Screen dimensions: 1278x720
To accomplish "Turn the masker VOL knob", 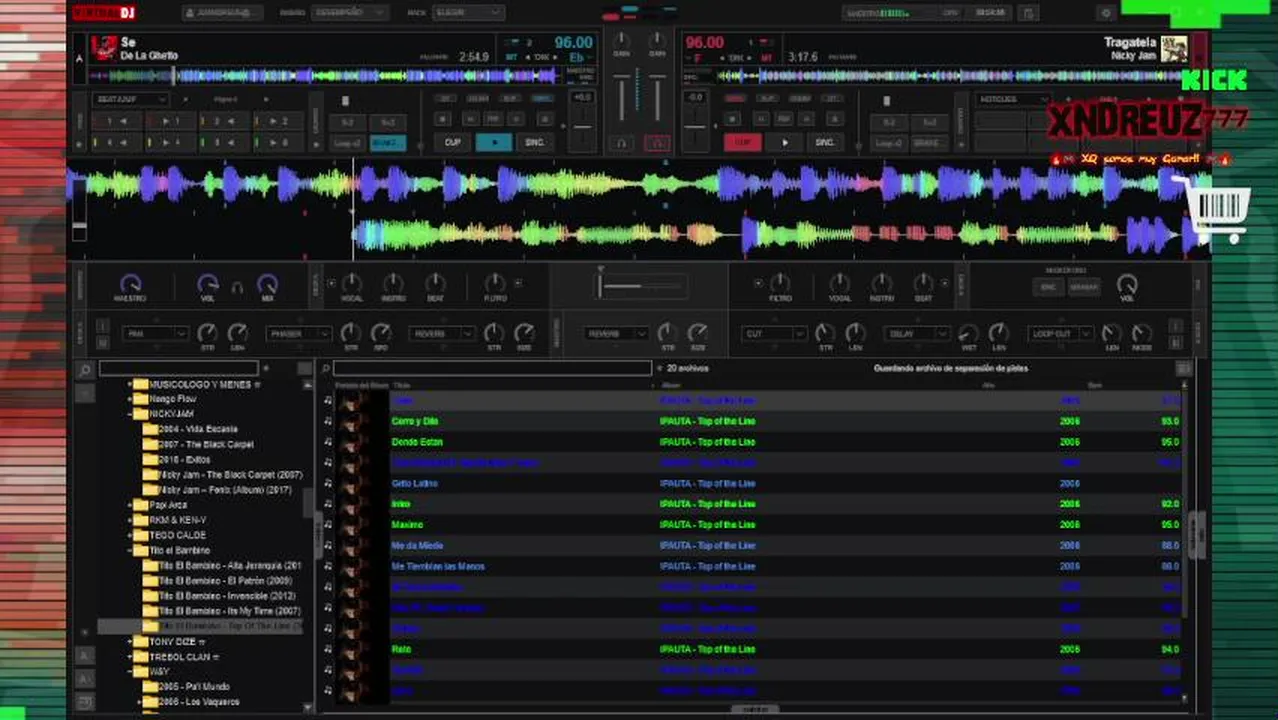I will [1127, 284].
